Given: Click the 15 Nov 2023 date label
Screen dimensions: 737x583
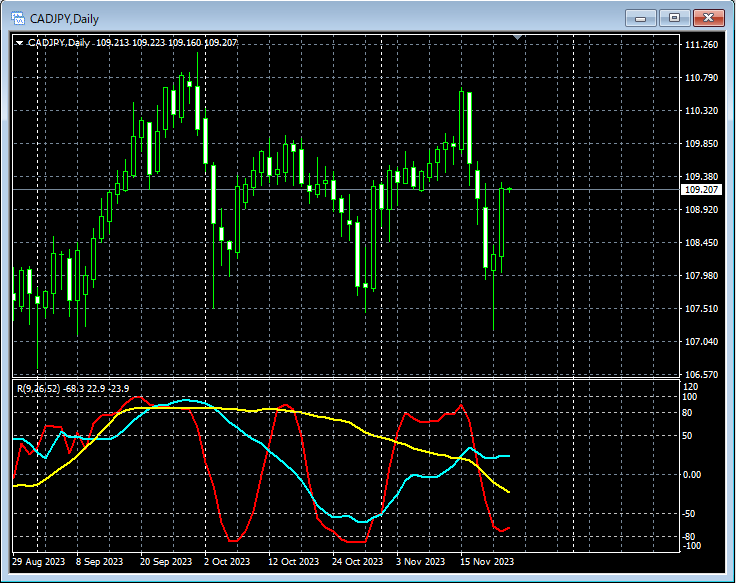Looking at the screenshot, I should point(486,561).
